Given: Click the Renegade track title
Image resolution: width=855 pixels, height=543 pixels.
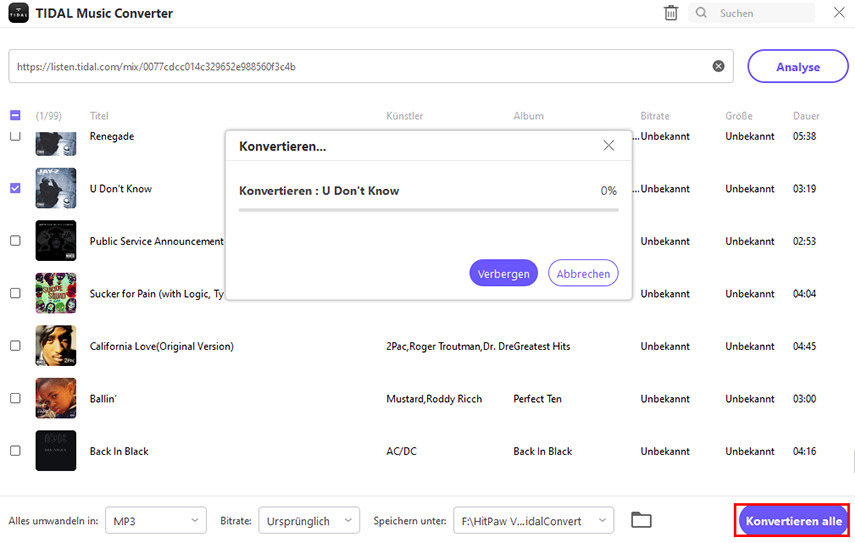Looking at the screenshot, I should click(x=112, y=136).
